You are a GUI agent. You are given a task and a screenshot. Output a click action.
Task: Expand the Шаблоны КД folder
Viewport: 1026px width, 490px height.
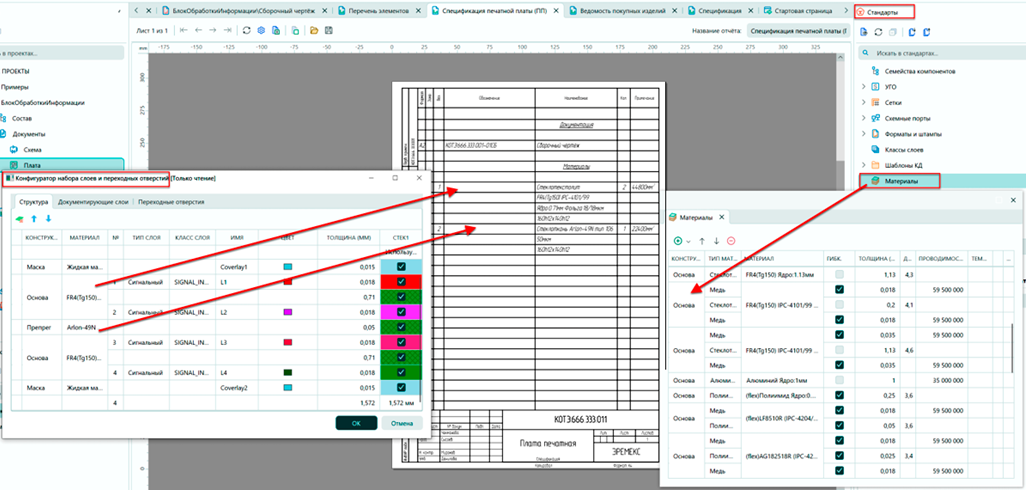(x=864, y=164)
